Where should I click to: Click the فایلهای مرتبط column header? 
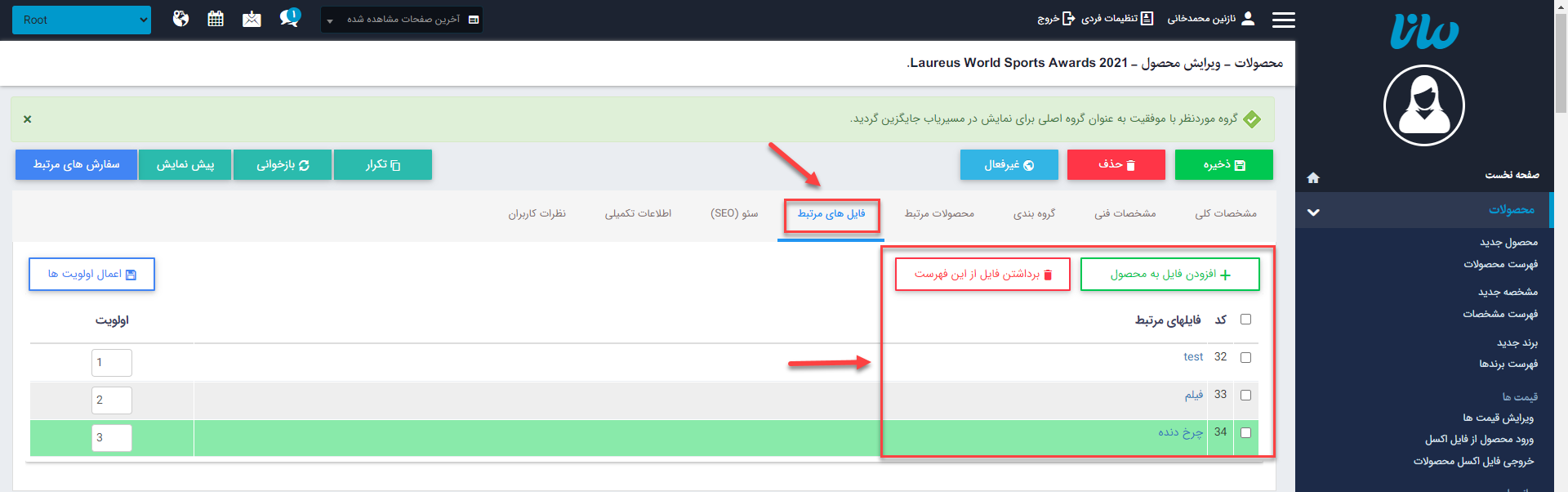point(1168,320)
